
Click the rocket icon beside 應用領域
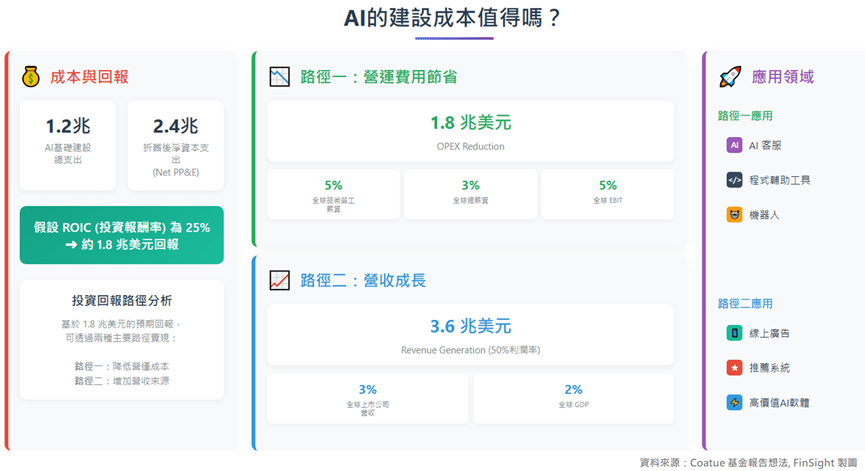pos(731,77)
